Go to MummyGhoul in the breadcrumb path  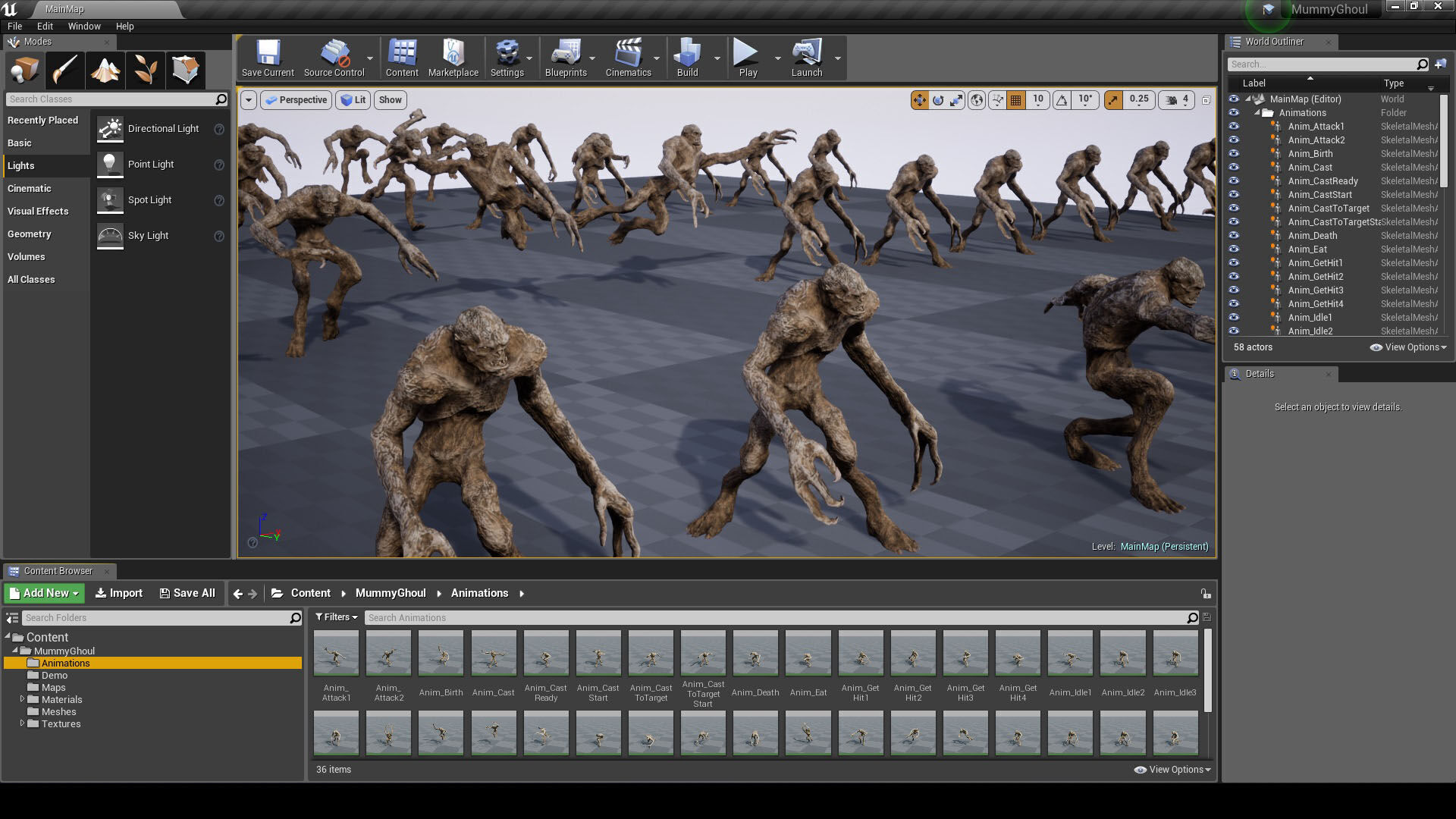point(391,594)
